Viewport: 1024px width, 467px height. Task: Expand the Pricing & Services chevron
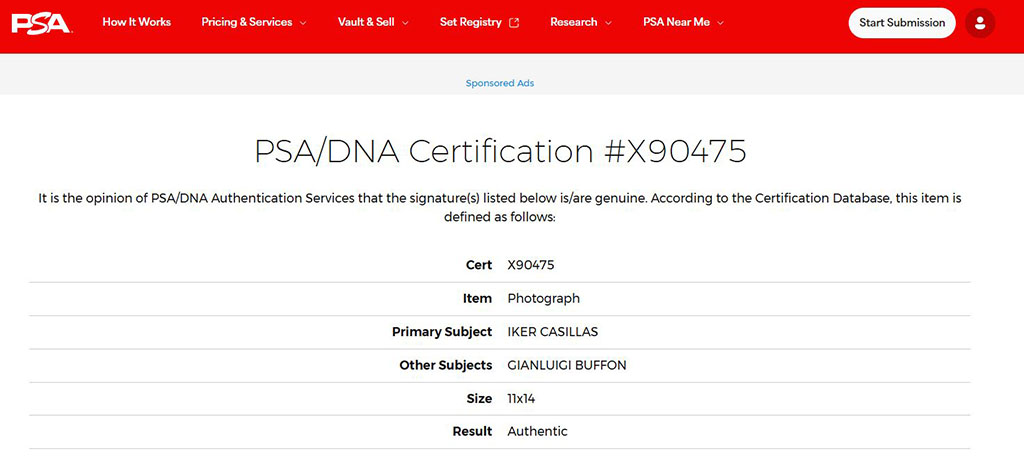(x=303, y=23)
